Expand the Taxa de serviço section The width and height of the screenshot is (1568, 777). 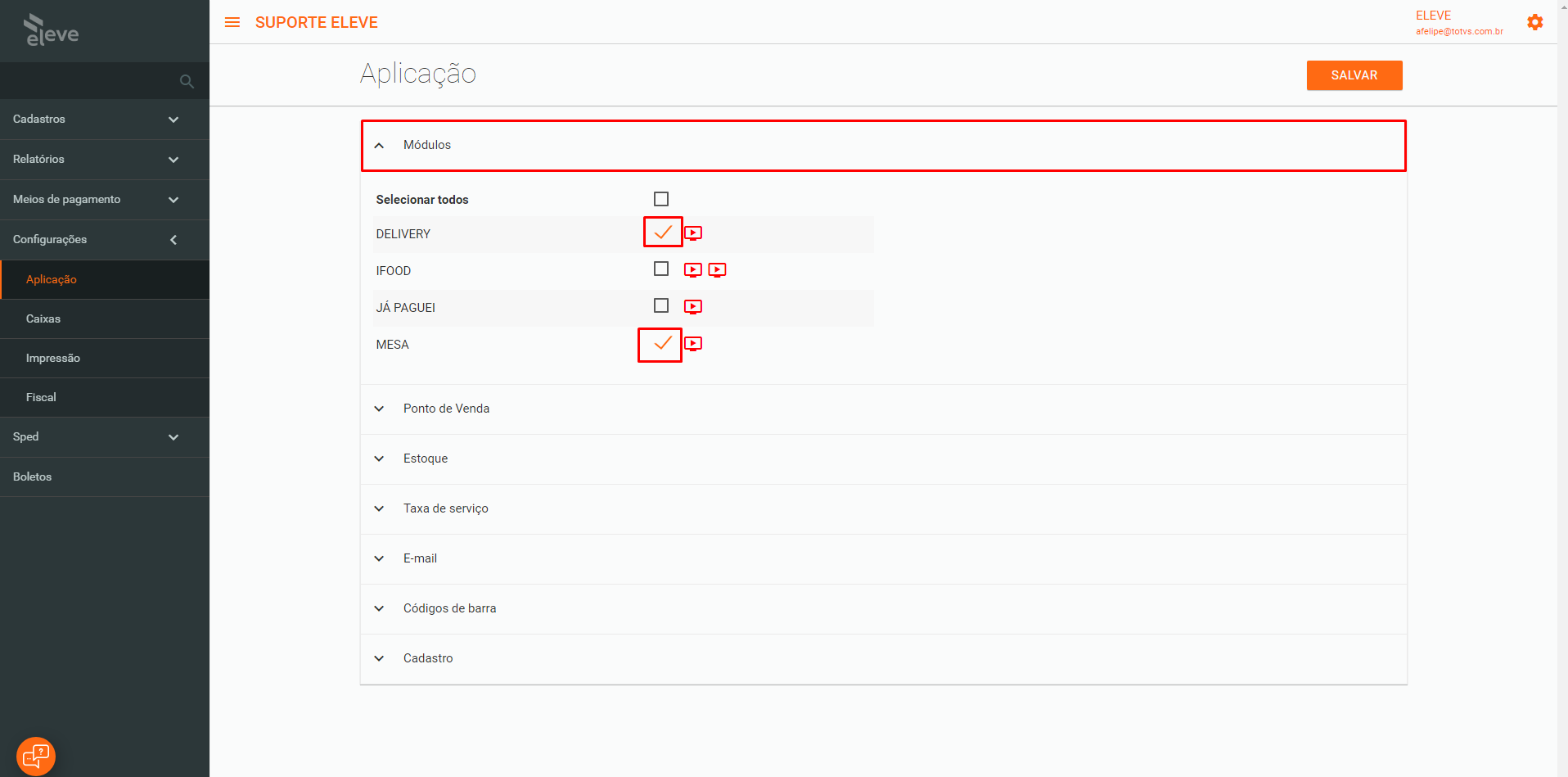point(884,508)
